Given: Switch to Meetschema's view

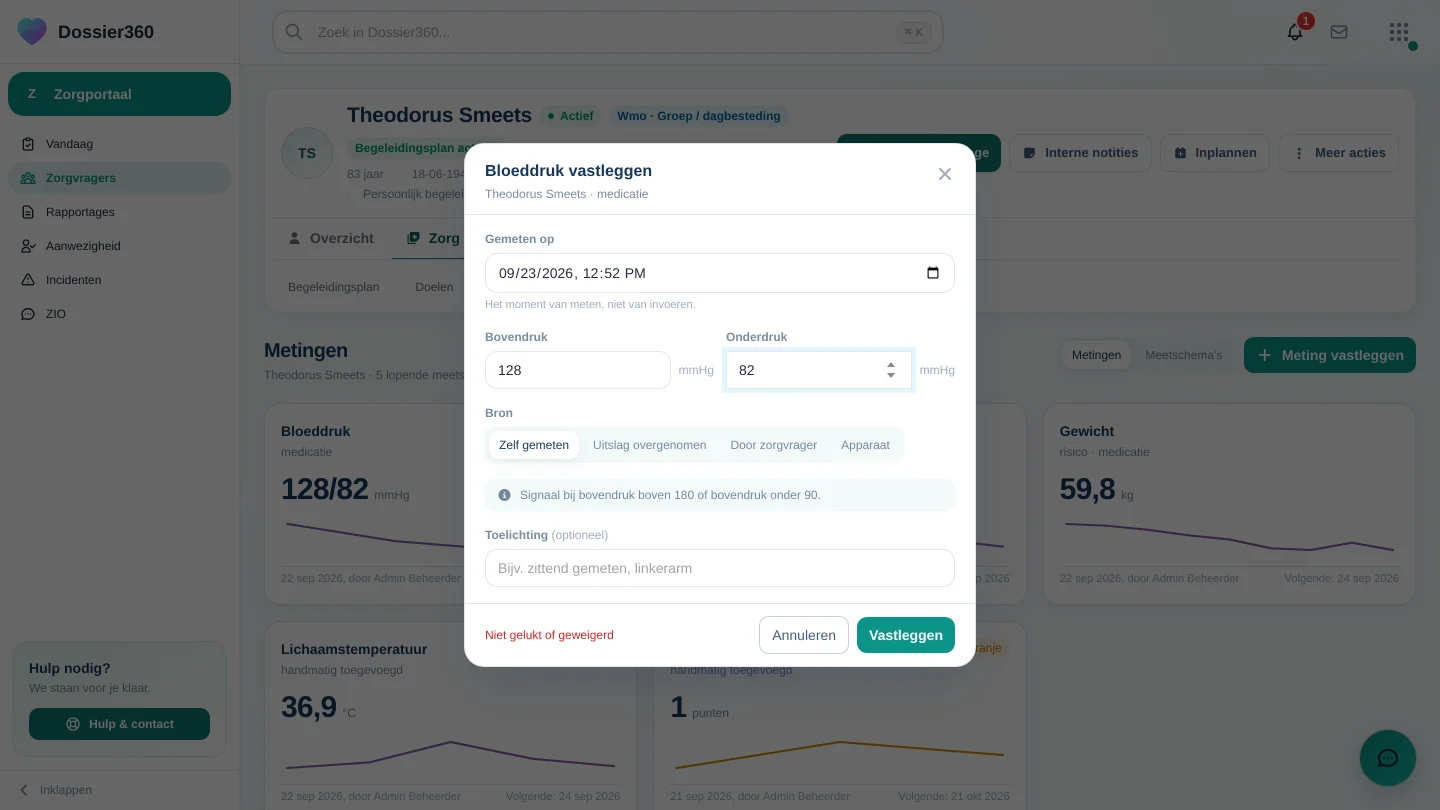Looking at the screenshot, I should [x=1183, y=355].
